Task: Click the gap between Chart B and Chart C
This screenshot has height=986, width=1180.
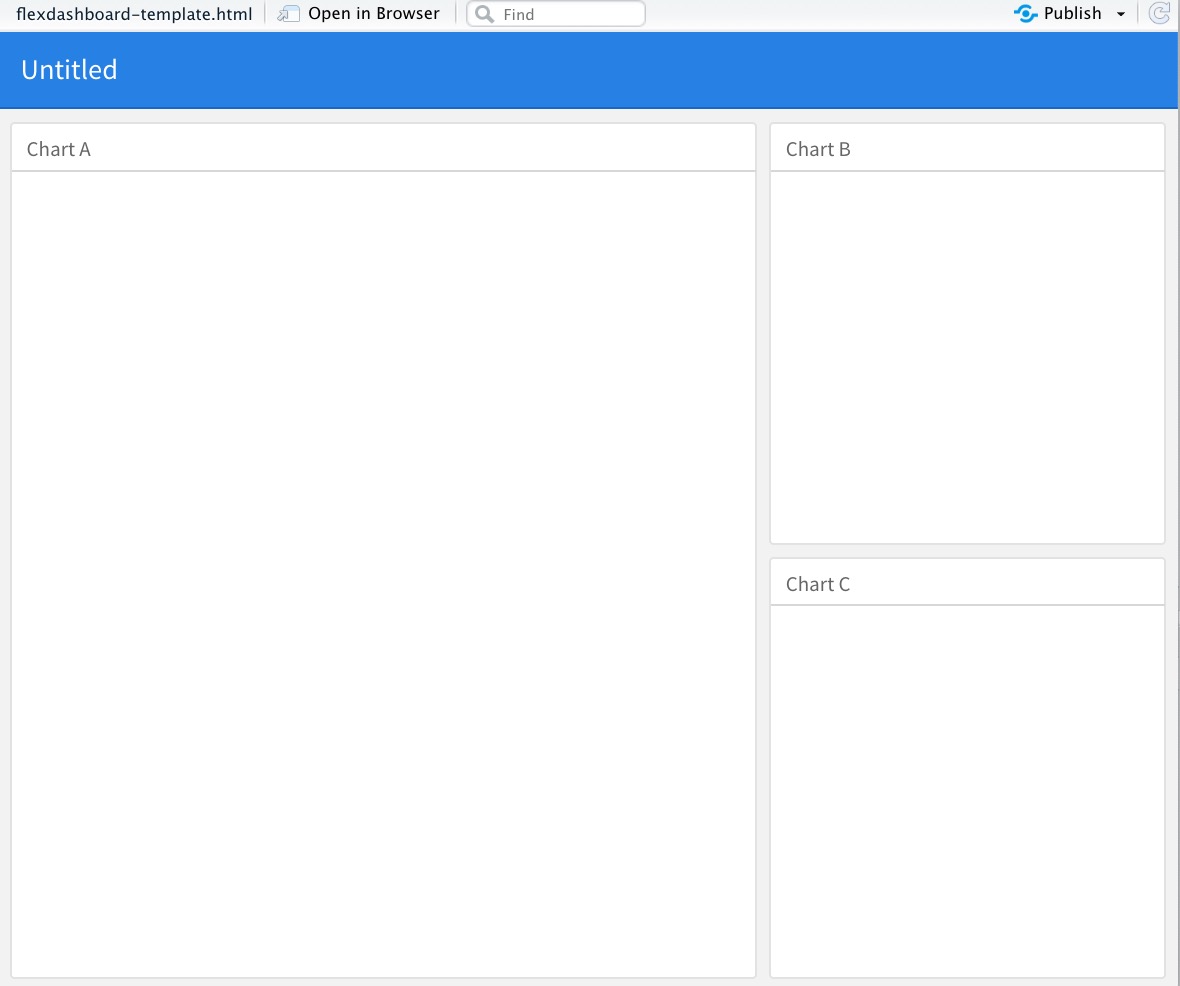Action: coord(967,551)
